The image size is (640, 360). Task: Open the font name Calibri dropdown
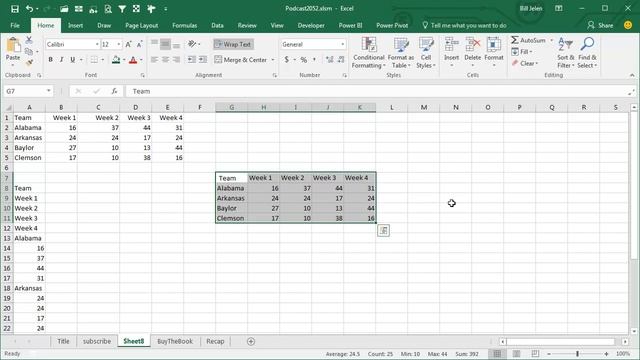(x=97, y=44)
